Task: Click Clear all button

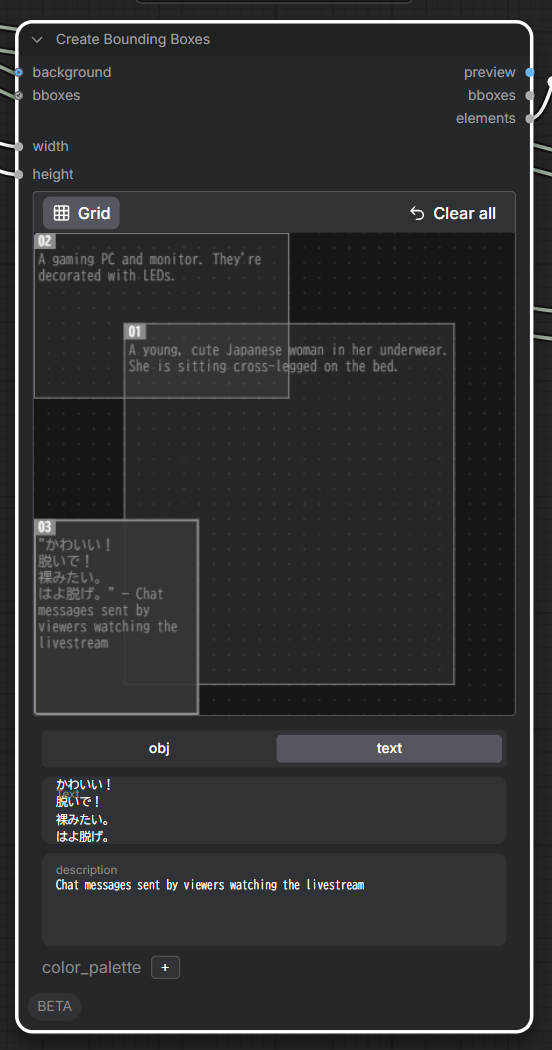Action: click(453, 213)
